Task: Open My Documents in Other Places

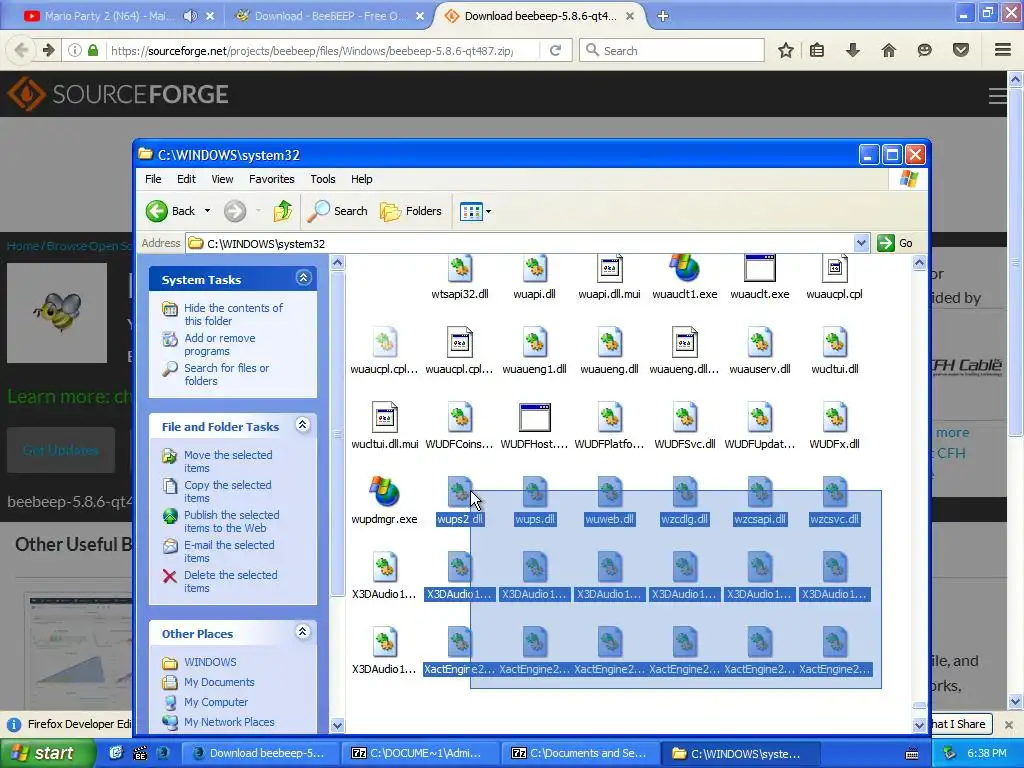Action: pos(219,682)
